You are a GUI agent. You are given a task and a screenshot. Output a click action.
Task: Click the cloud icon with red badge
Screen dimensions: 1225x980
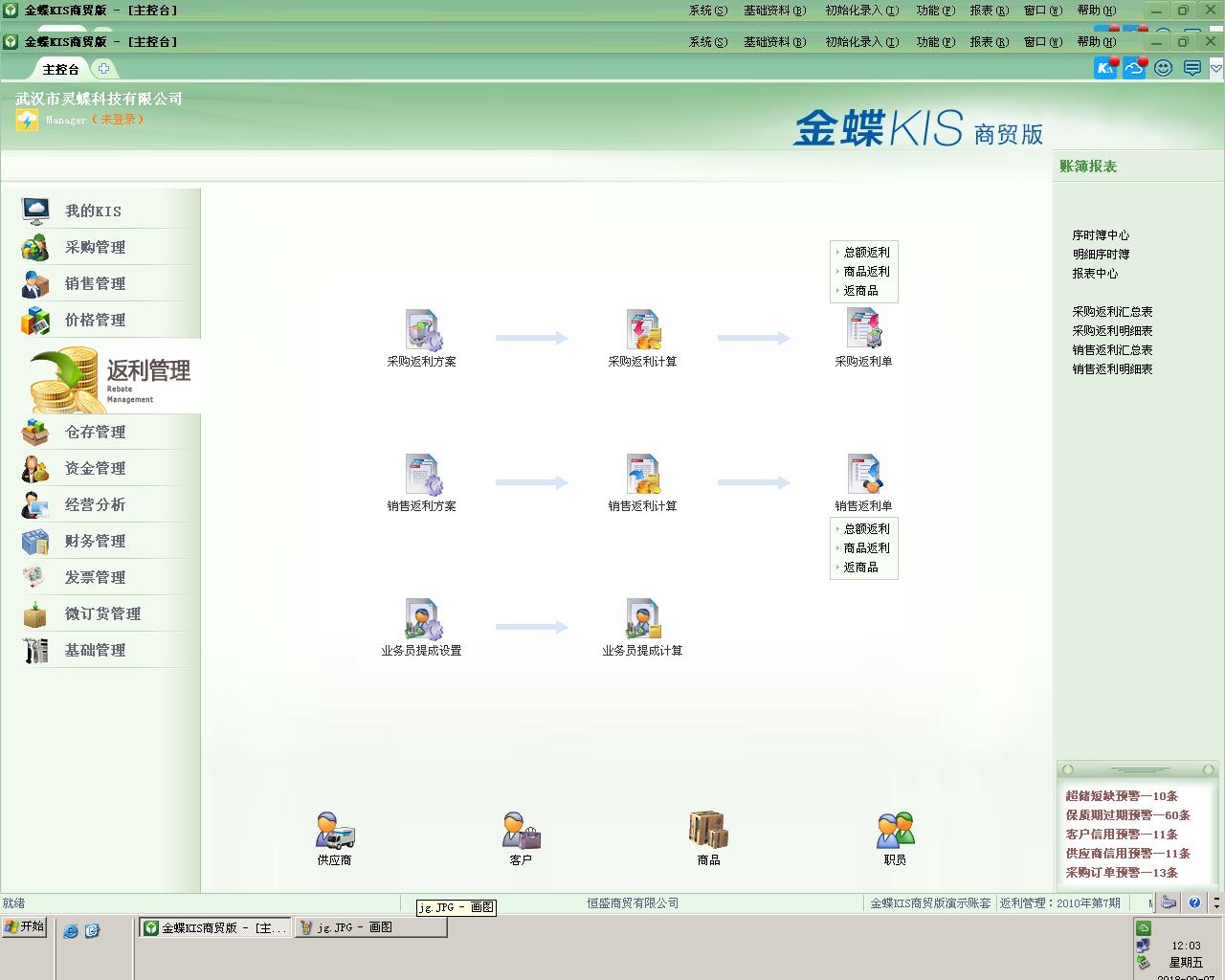pyautogui.click(x=1135, y=68)
